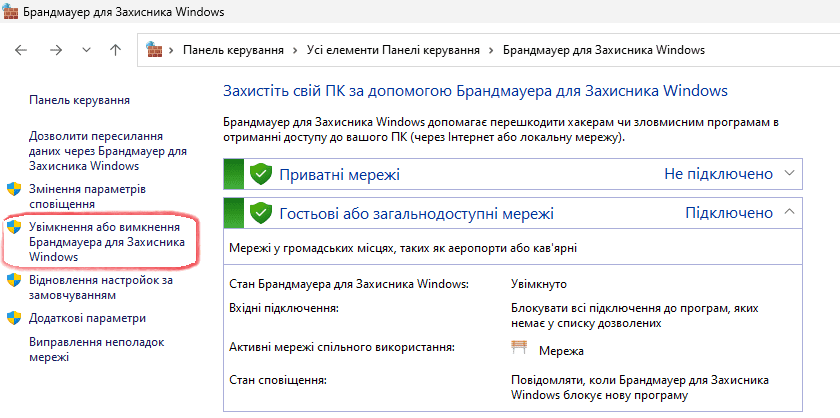The image size is (840, 418).
Task: Click the Forward navigation arrow
Action: [56, 50]
